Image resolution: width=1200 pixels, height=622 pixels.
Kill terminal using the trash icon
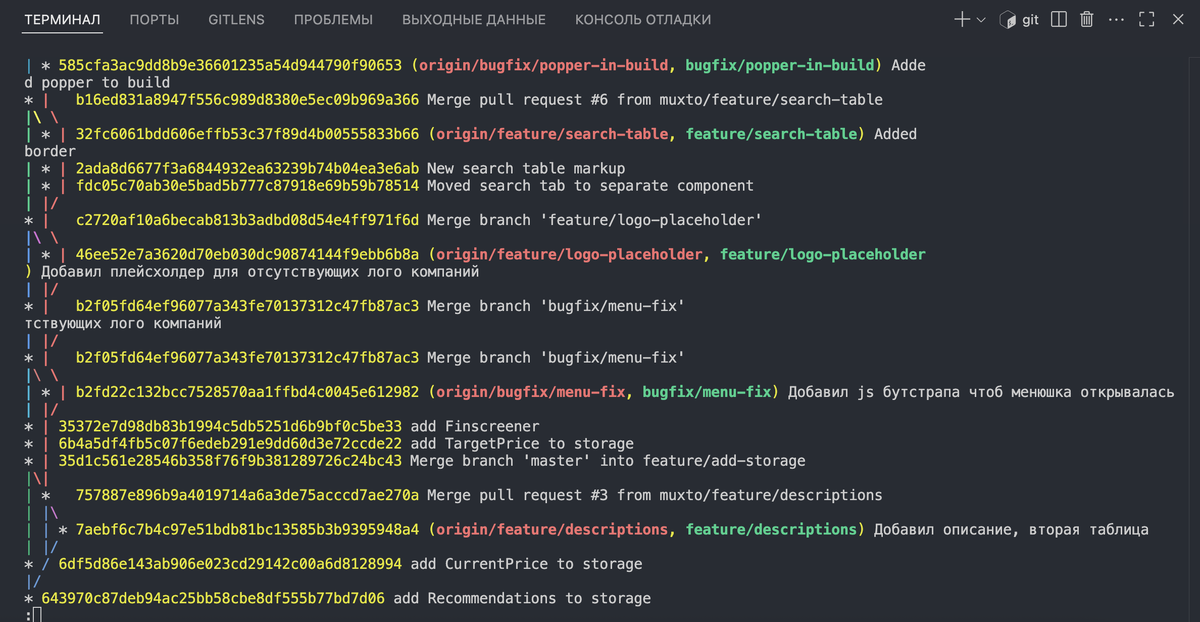click(1087, 19)
